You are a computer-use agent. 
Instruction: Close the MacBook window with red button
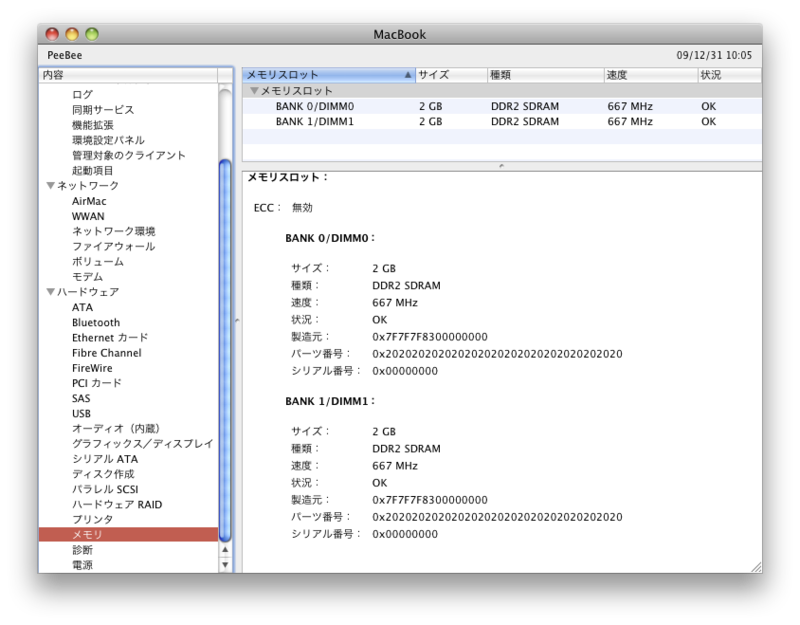point(52,34)
